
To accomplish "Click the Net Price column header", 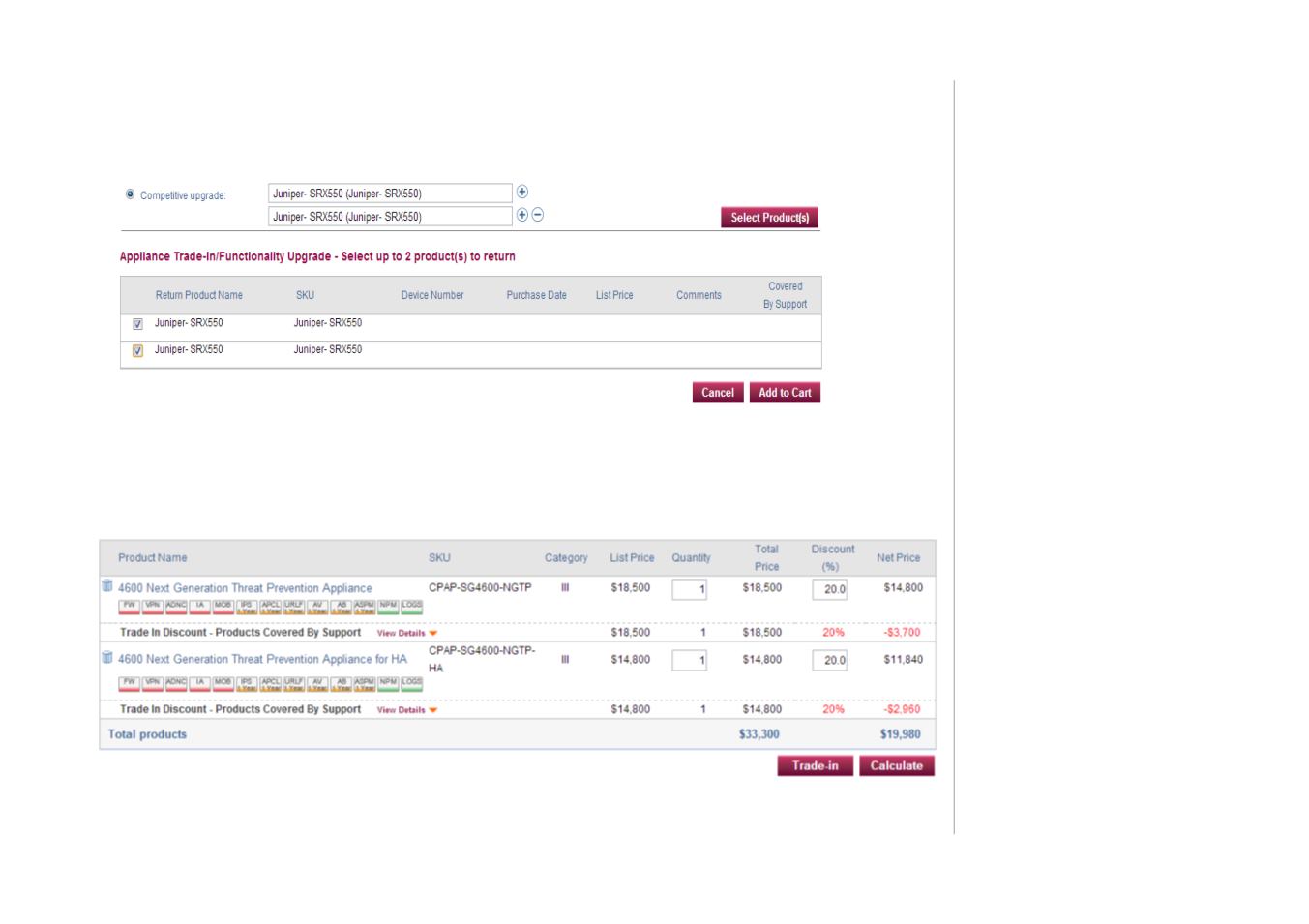I will [x=899, y=558].
